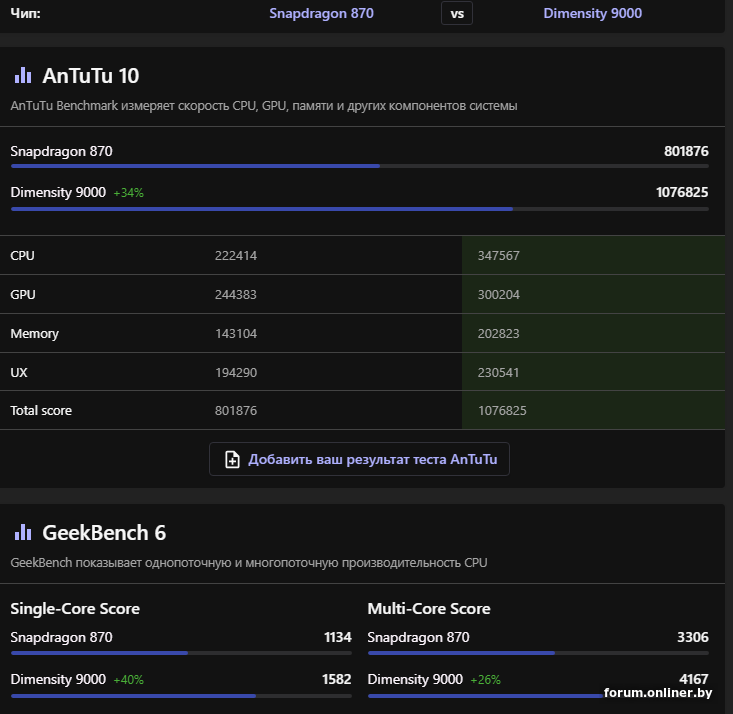Click the AnTuTu 10 bar chart icon

point(23,75)
